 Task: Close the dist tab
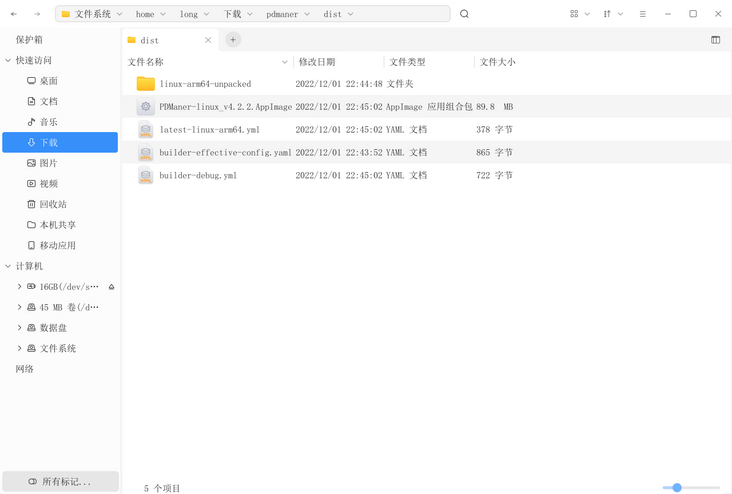point(208,40)
